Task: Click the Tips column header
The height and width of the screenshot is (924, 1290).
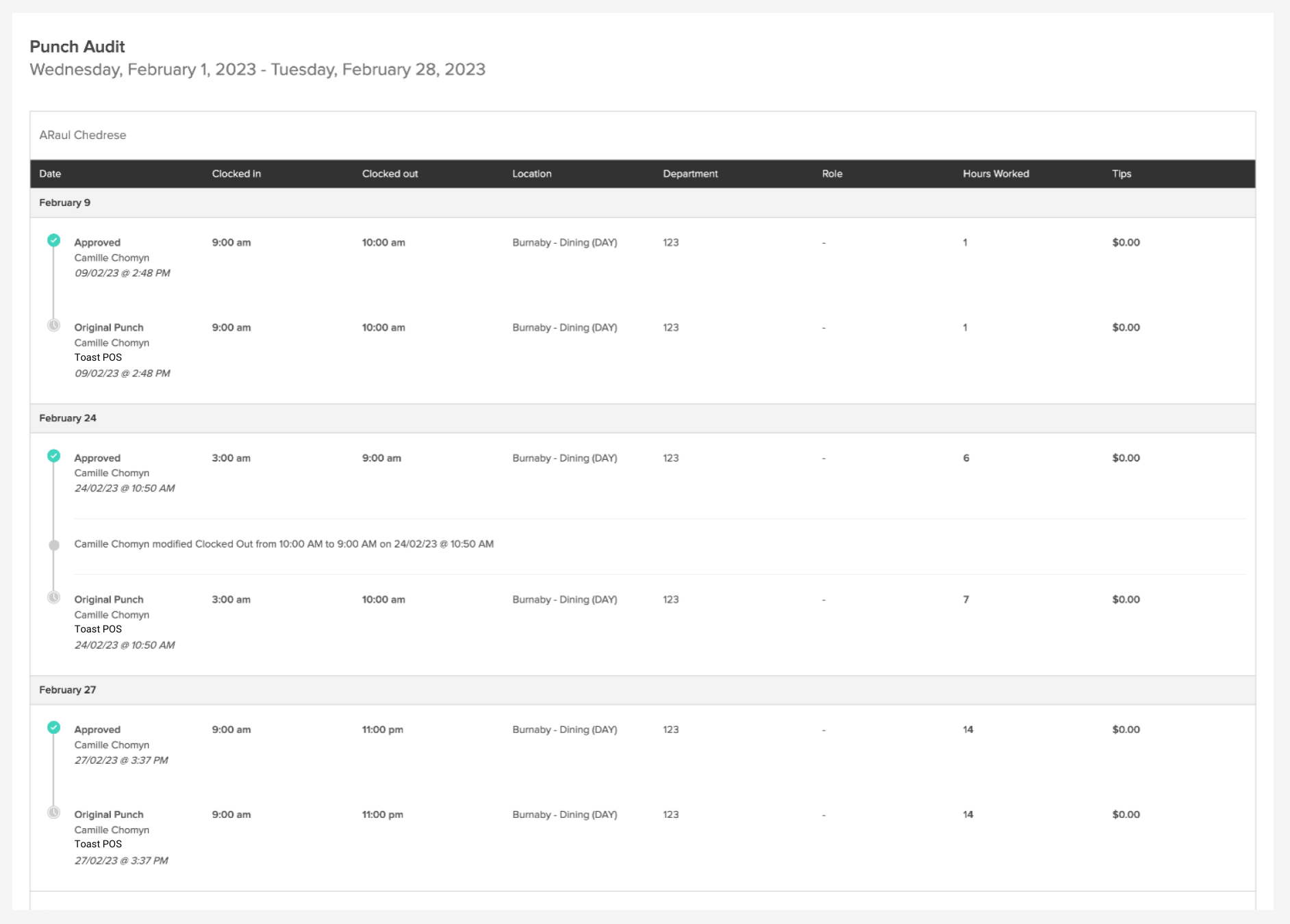Action: 1121,174
